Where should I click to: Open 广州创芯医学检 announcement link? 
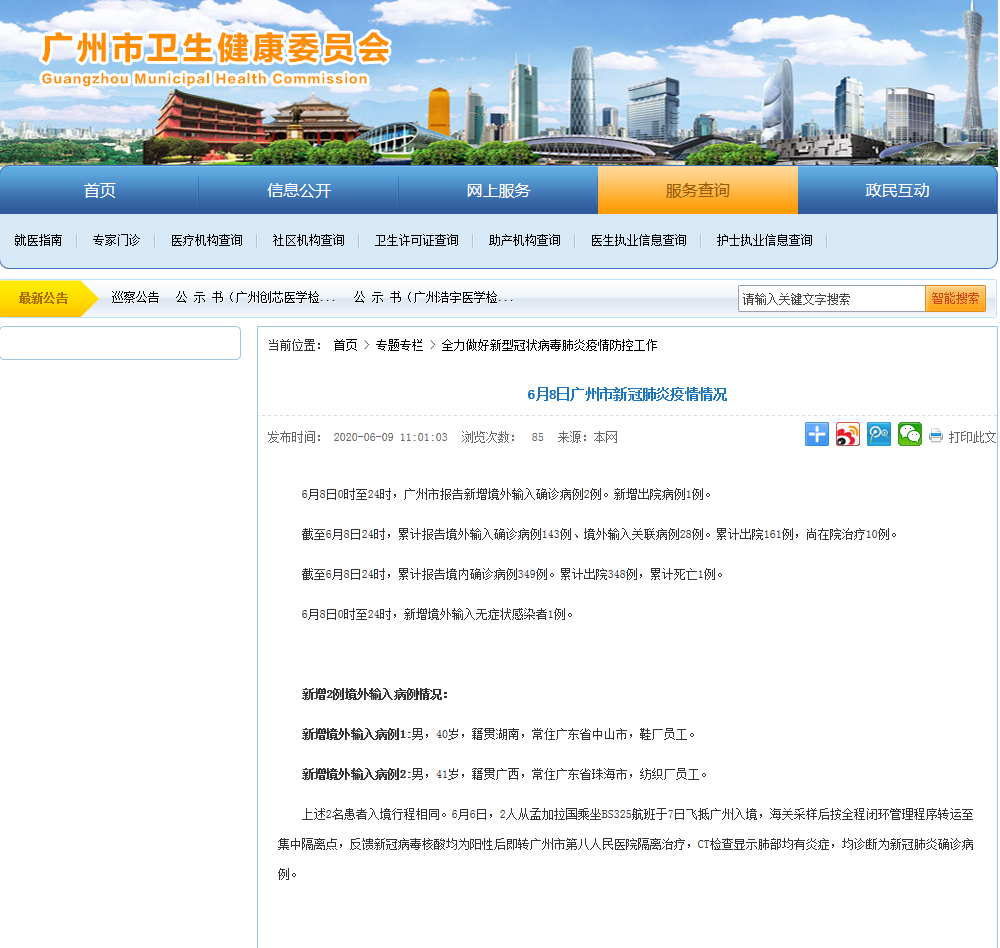pyautogui.click(x=255, y=297)
